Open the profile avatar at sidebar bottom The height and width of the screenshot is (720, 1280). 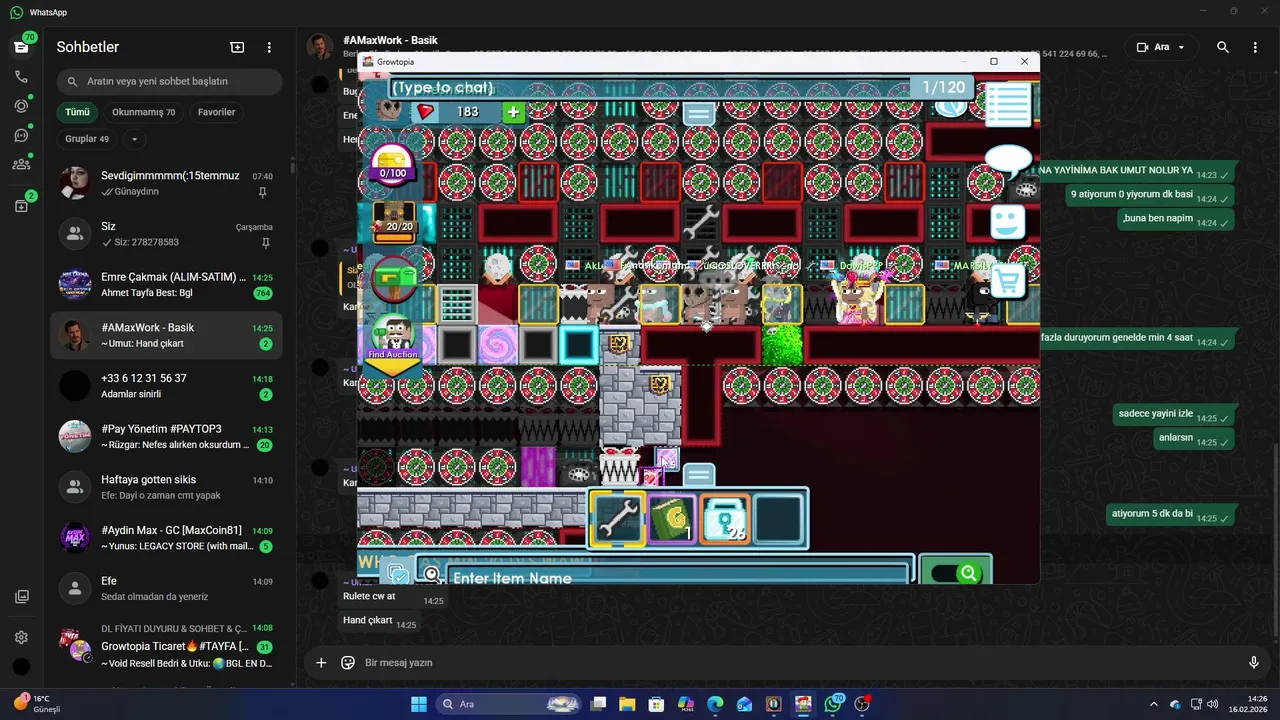21,667
